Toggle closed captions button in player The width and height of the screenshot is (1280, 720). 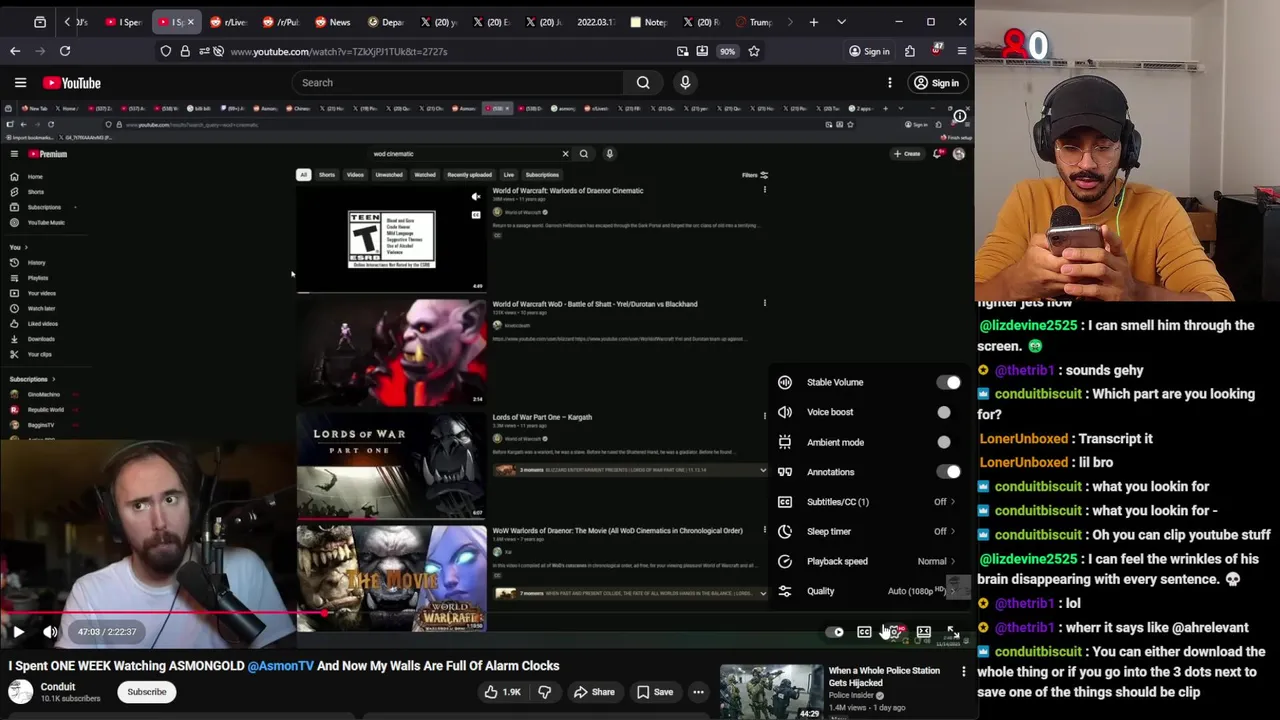(x=864, y=632)
